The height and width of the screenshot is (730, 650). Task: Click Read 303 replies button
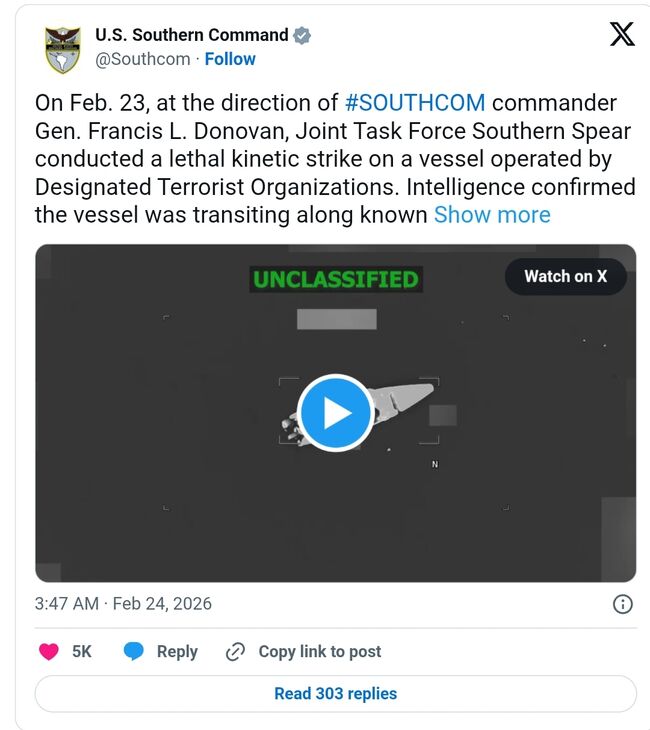point(335,693)
